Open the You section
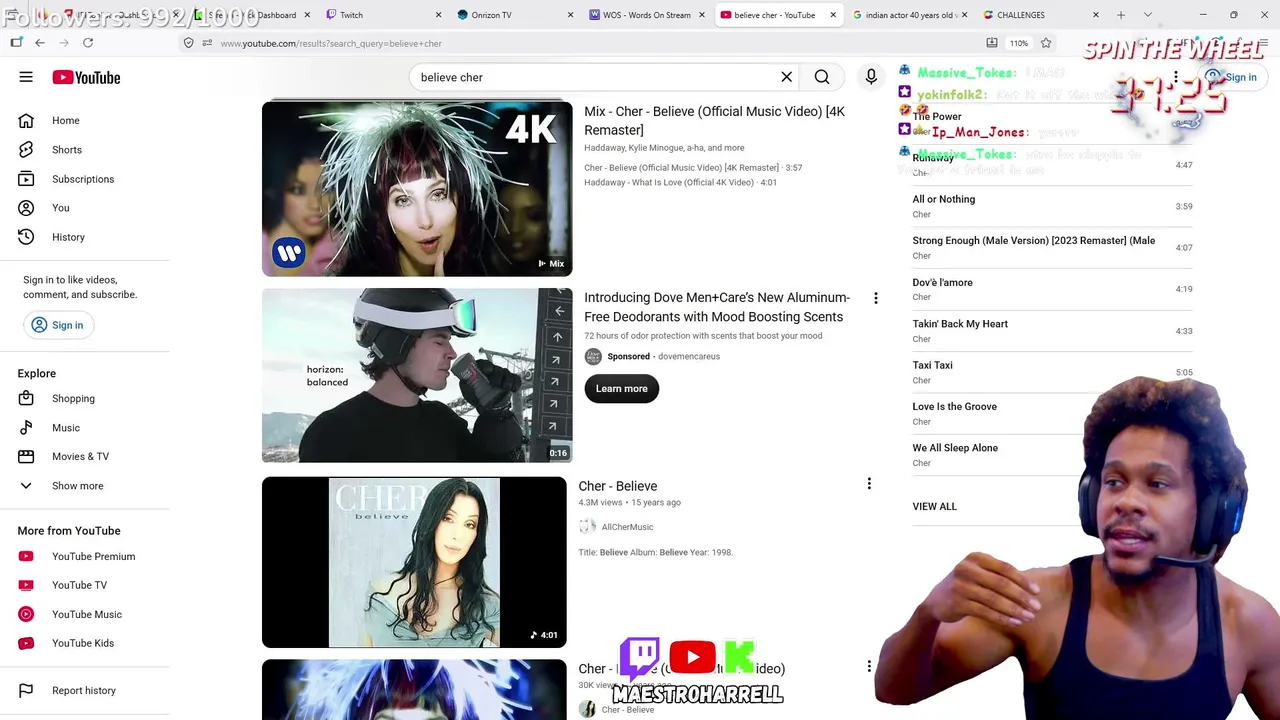The image size is (1280, 720). [x=85, y=208]
